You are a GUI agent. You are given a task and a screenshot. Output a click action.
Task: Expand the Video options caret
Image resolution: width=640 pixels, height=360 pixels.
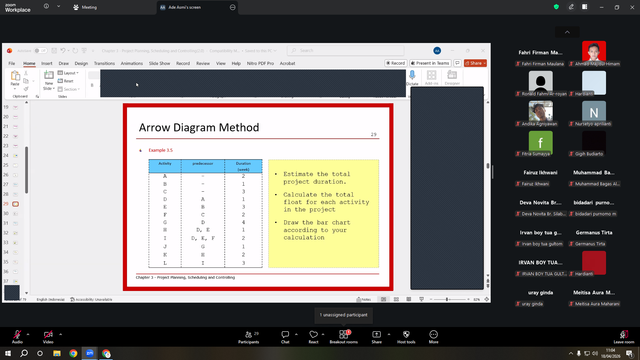point(60,334)
